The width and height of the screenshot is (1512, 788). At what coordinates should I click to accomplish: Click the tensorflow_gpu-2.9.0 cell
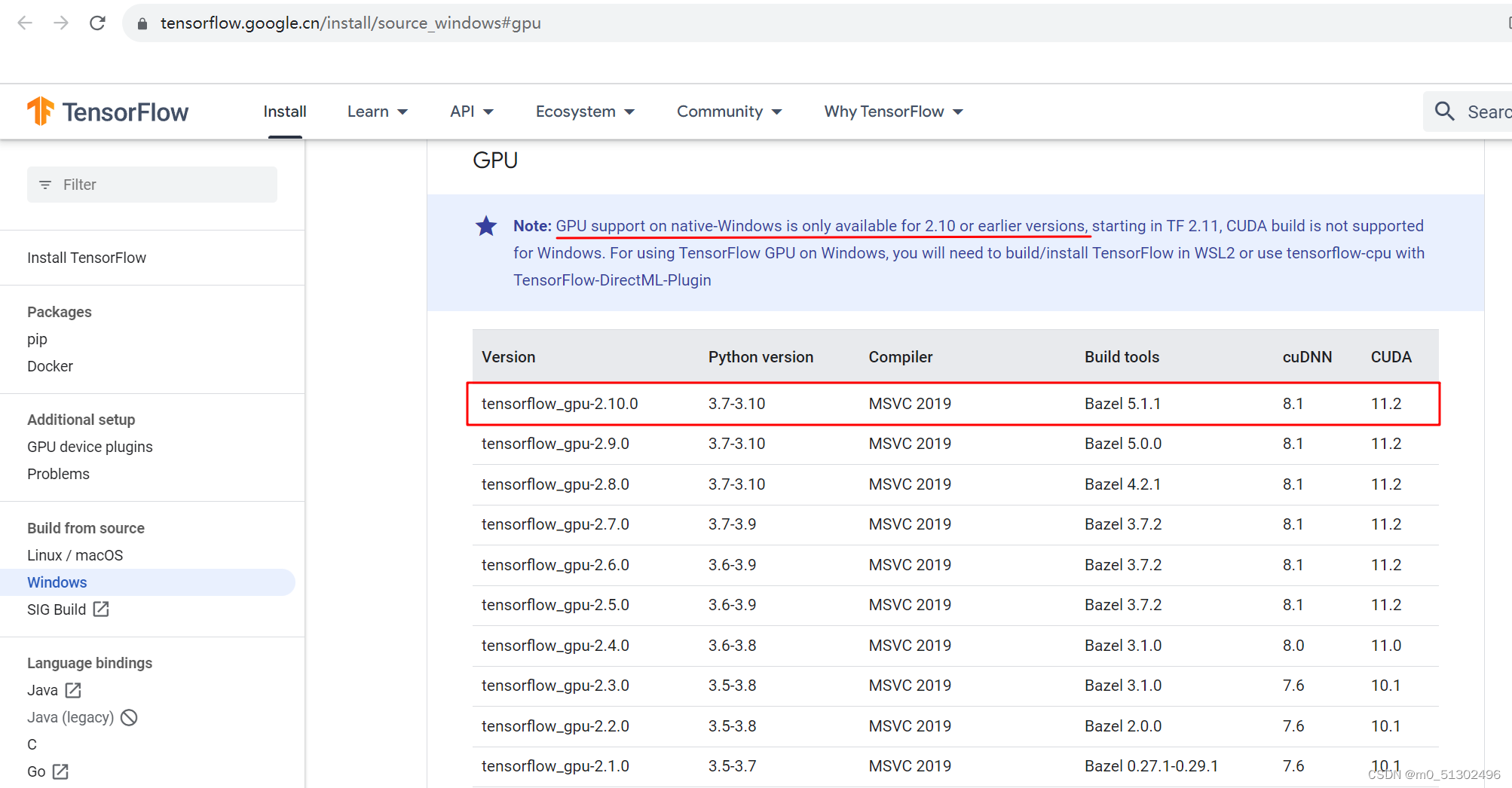556,444
